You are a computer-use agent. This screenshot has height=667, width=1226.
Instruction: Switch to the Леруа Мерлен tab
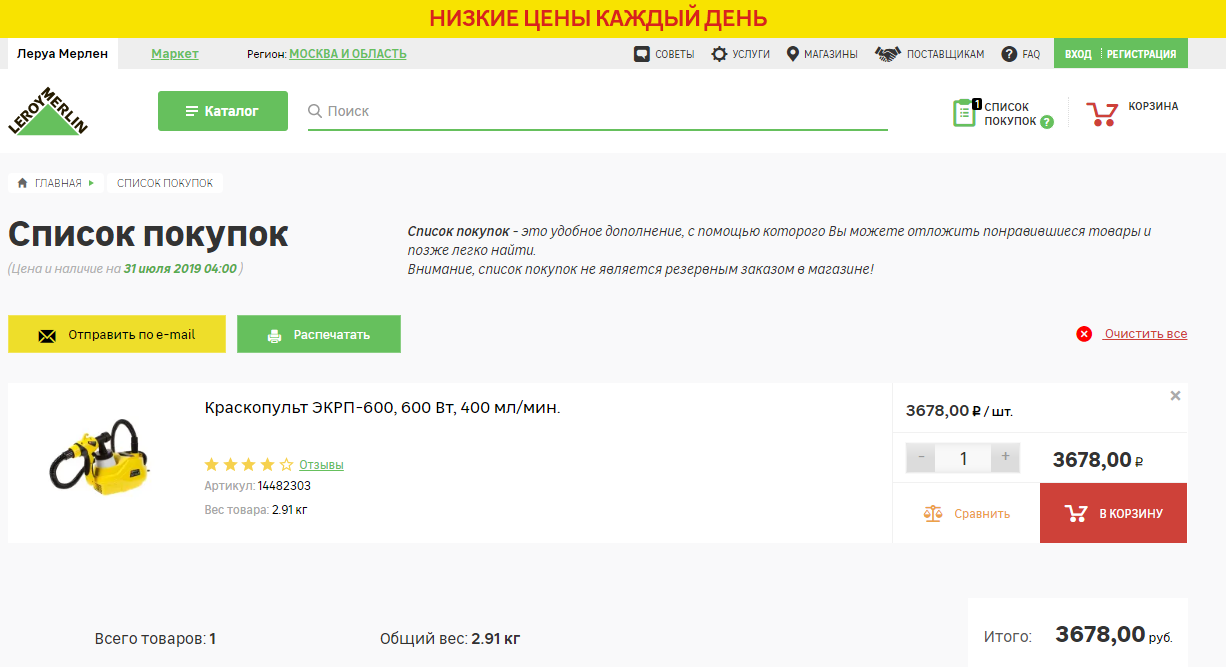(x=63, y=54)
